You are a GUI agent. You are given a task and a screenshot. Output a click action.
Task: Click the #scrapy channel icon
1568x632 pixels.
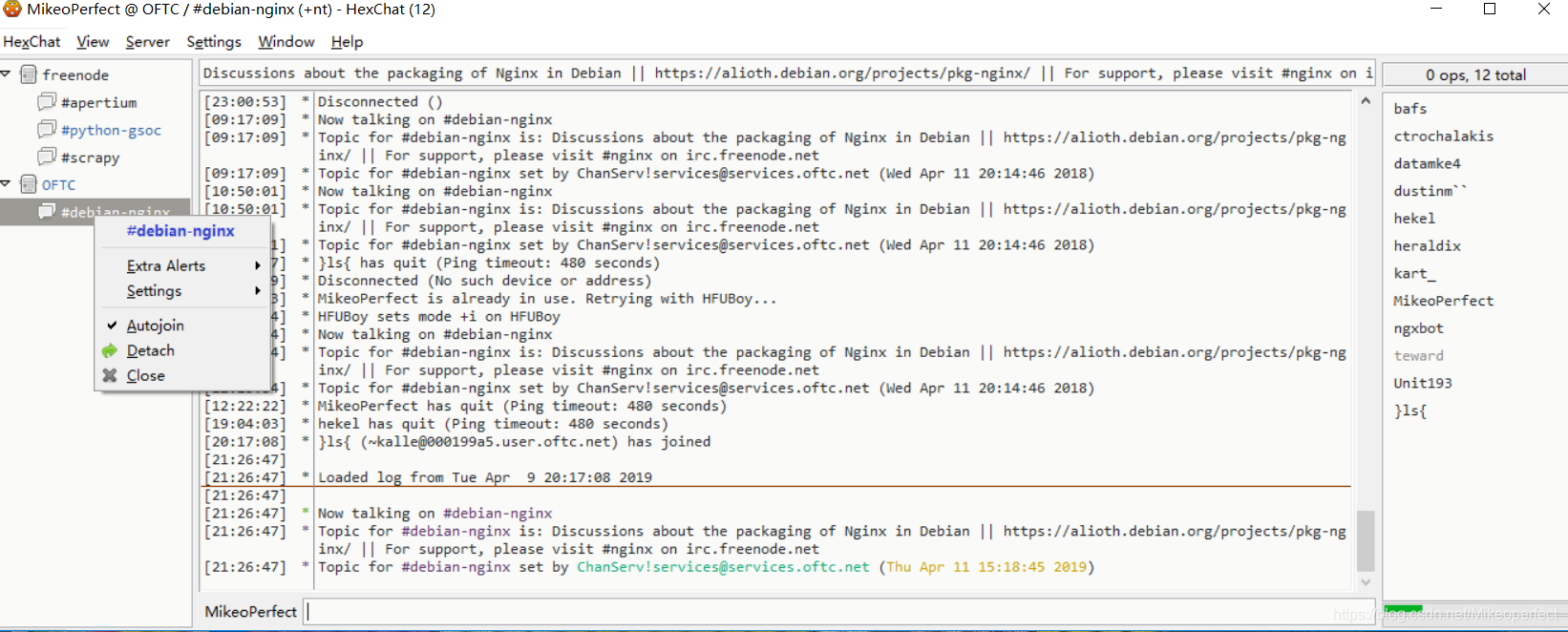click(x=47, y=157)
